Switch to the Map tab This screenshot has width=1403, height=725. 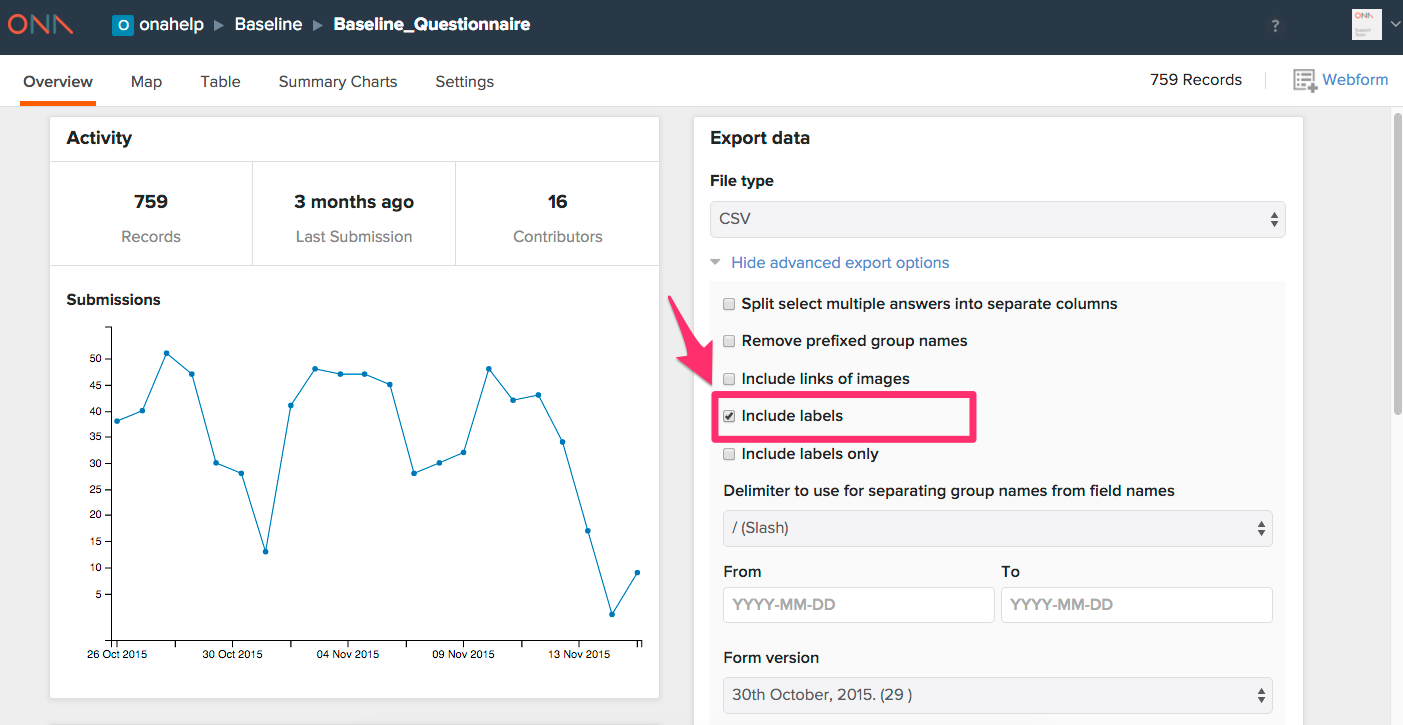pyautogui.click(x=146, y=81)
